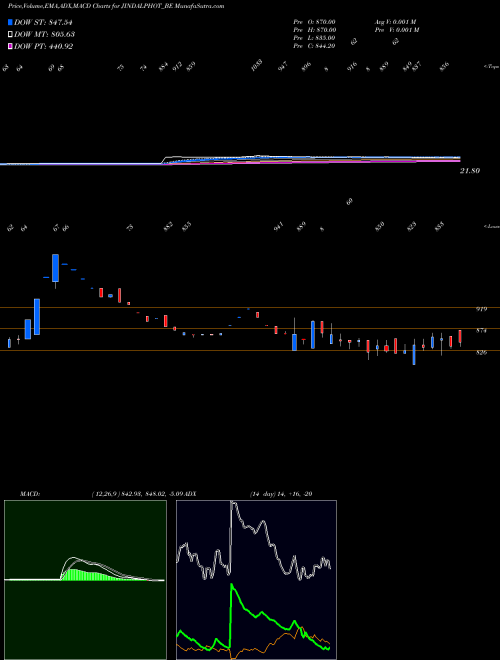This screenshot has width=500, height=660.
Task: Click the MACD label above the green panel
Action: point(30,494)
